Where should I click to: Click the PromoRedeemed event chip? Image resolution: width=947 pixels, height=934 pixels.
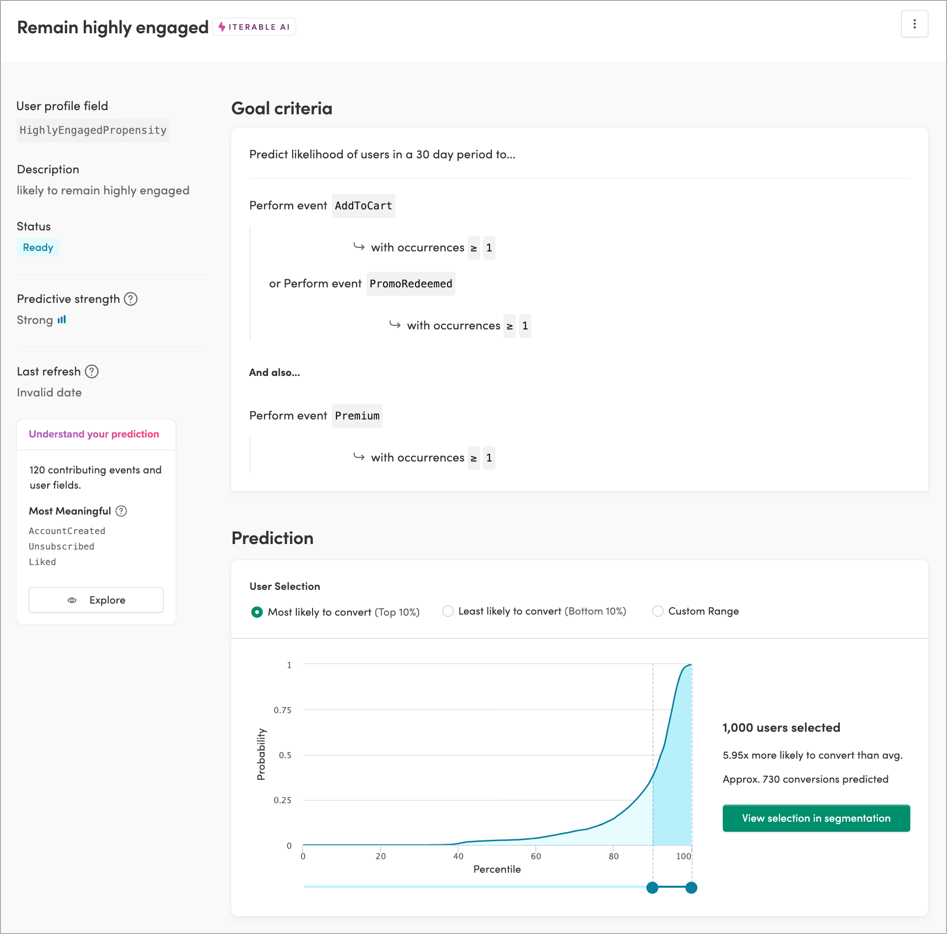point(410,283)
